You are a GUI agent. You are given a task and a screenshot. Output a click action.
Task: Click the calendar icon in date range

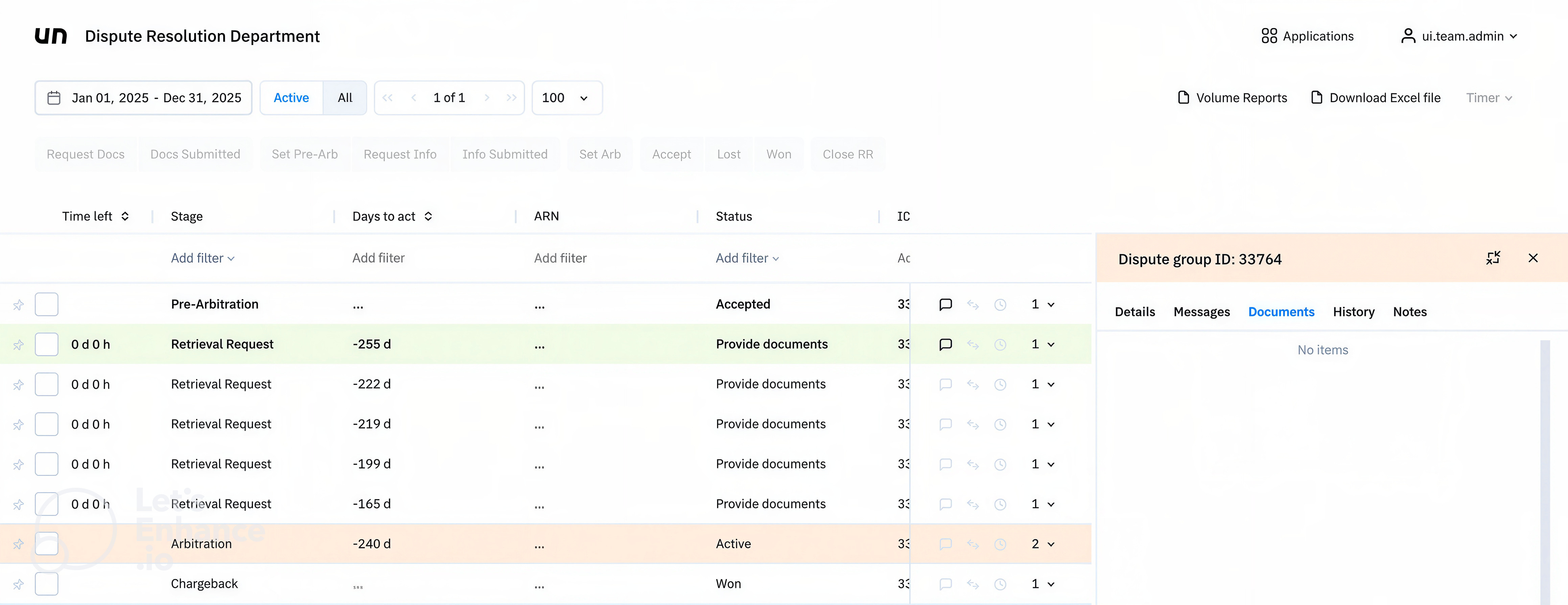point(54,98)
